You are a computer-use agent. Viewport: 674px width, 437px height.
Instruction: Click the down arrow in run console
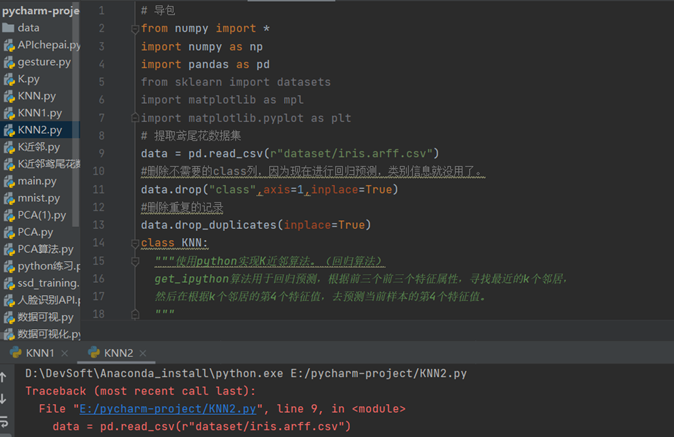pos(3,399)
